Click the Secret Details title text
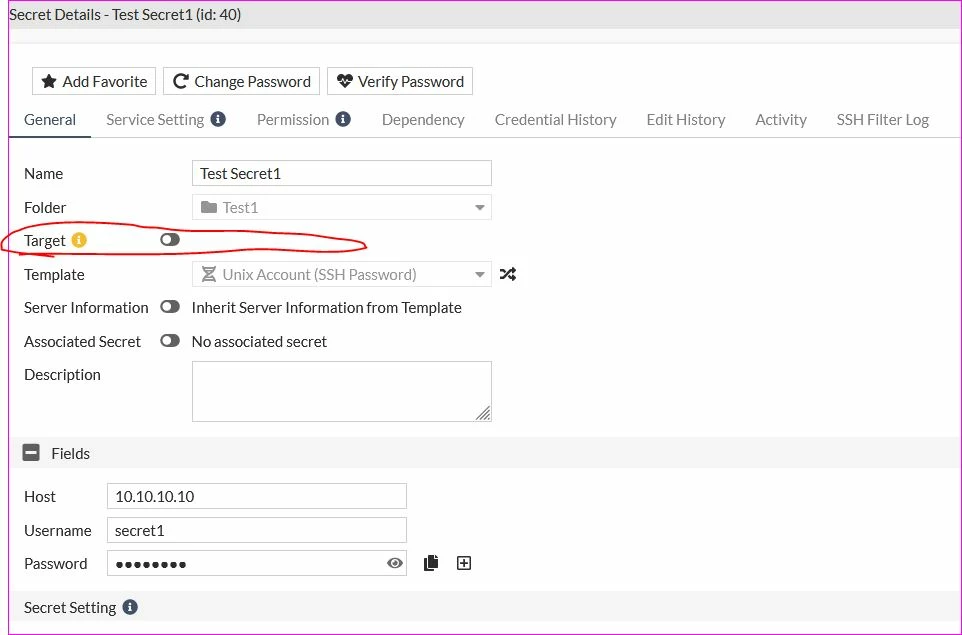This screenshot has height=635, width=962. click(125, 15)
